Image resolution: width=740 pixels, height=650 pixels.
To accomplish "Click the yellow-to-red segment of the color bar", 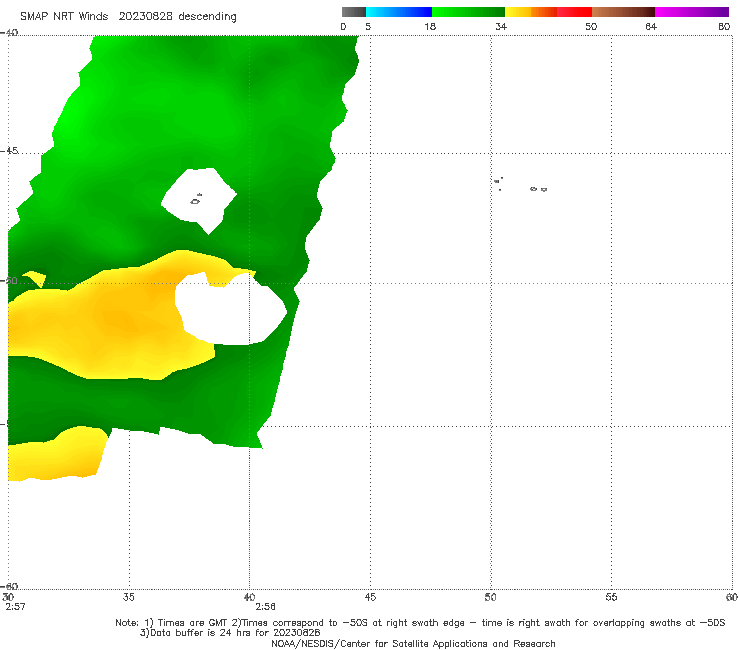I will click(x=548, y=12).
